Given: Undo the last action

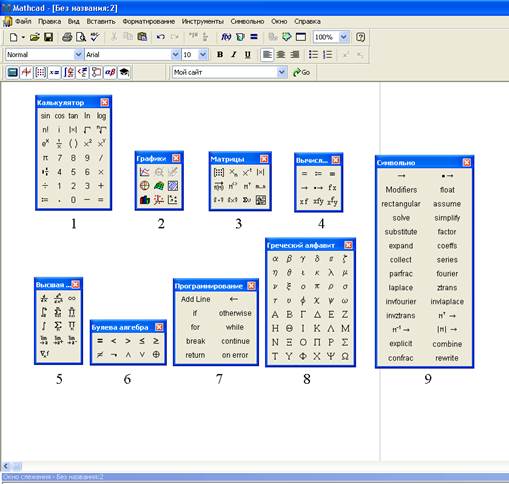Looking at the screenshot, I should tap(161, 37).
